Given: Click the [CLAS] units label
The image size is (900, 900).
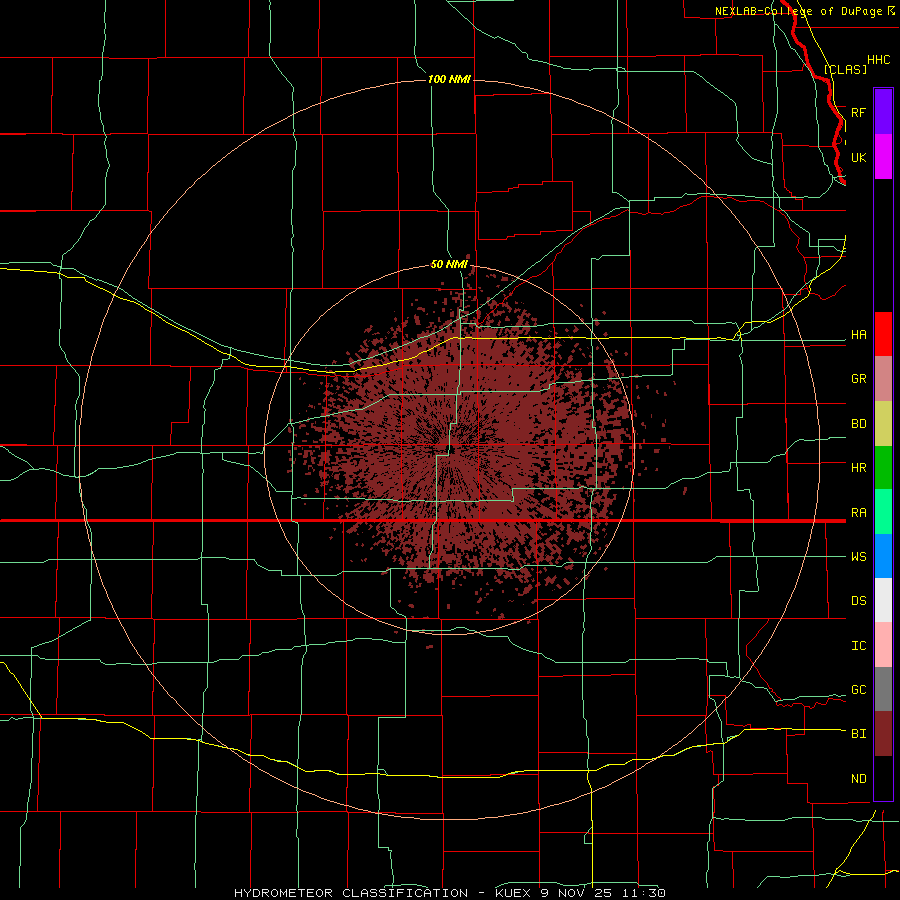Looking at the screenshot, I should [845, 69].
